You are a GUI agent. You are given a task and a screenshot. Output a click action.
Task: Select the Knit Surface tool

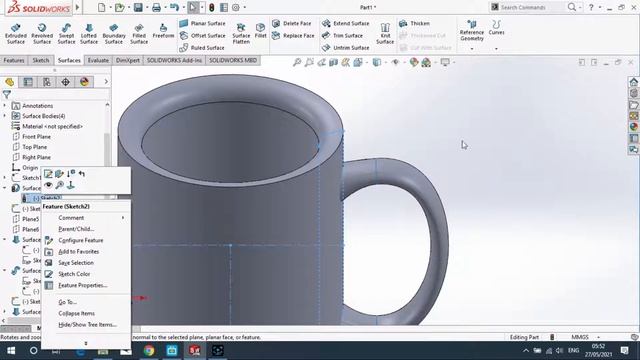point(385,33)
